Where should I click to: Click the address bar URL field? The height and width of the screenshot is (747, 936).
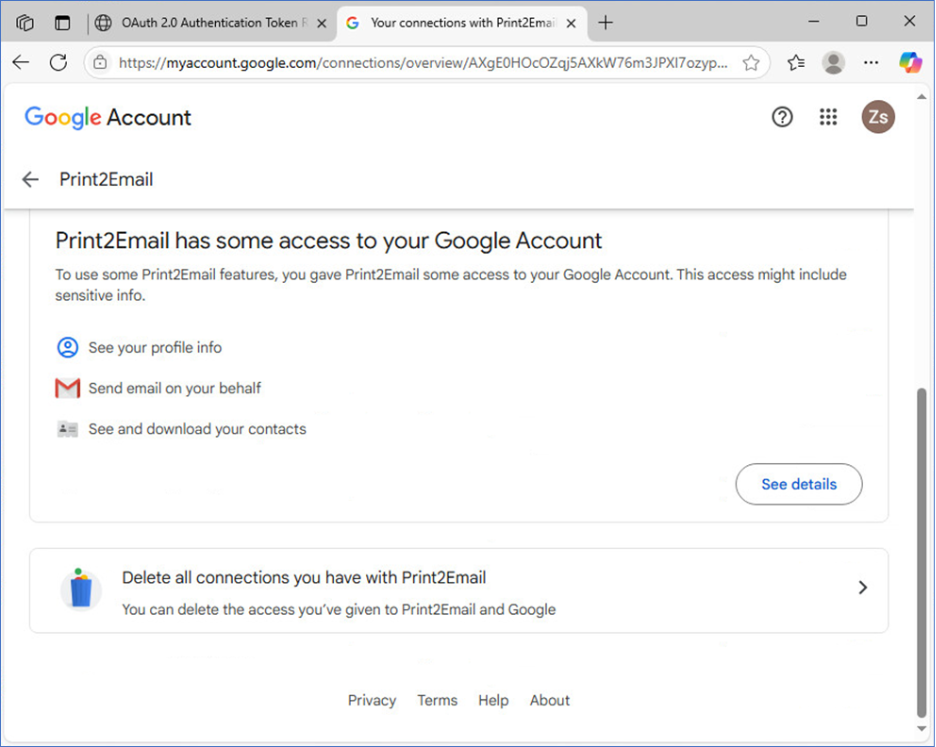tap(423, 63)
